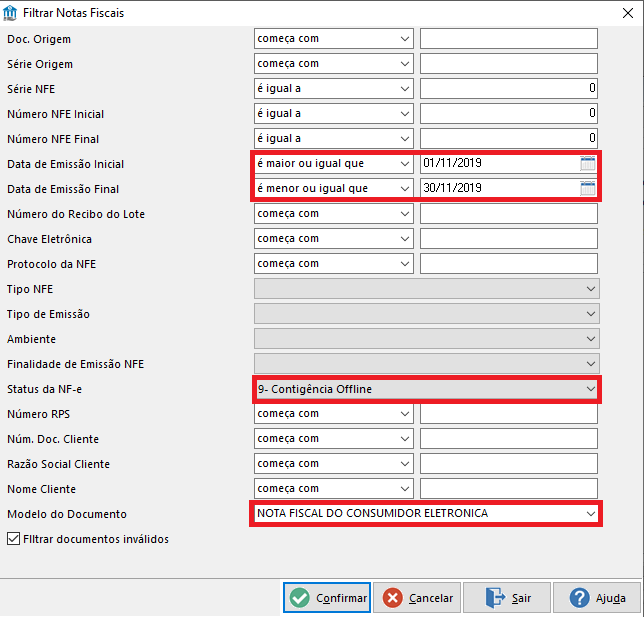This screenshot has width=644, height=617.
Task: Open Núm. Doc. Cliente operator dropdown
Action: click(334, 439)
